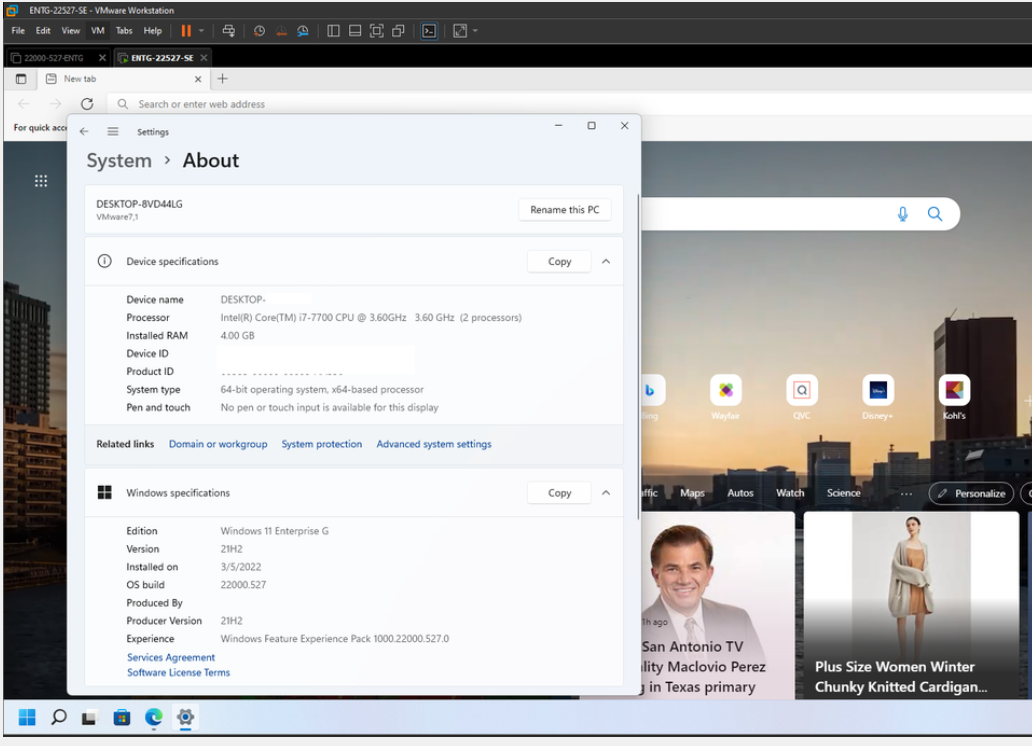This screenshot has width=1032, height=746.
Task: Start voice search with microphone icon
Action: pyautogui.click(x=902, y=214)
